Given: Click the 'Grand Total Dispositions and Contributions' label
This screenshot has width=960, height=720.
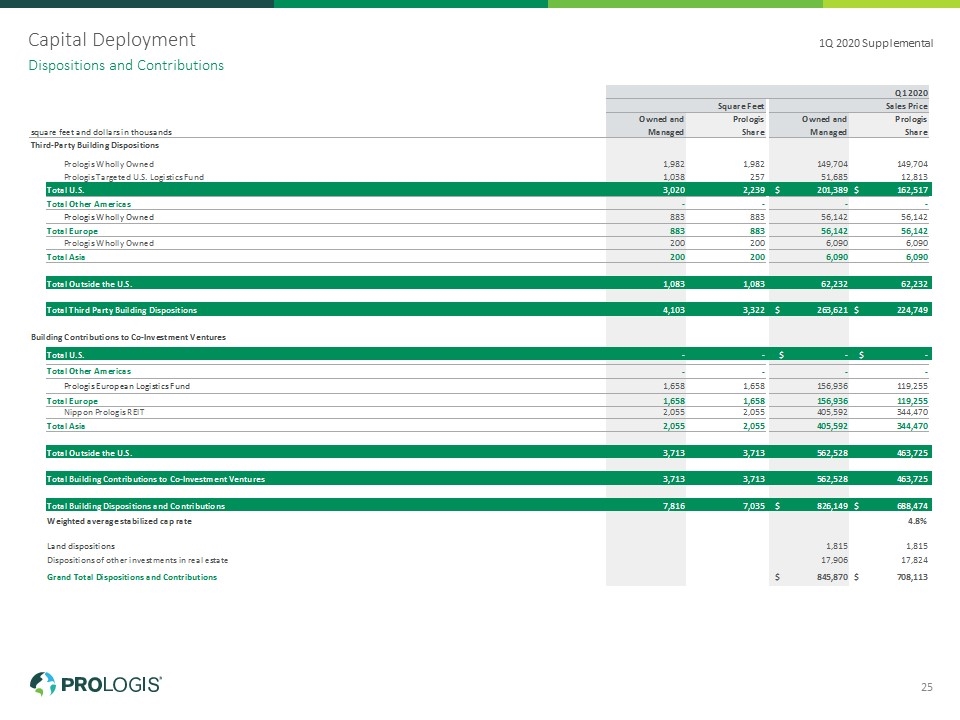Looking at the screenshot, I should point(132,577).
